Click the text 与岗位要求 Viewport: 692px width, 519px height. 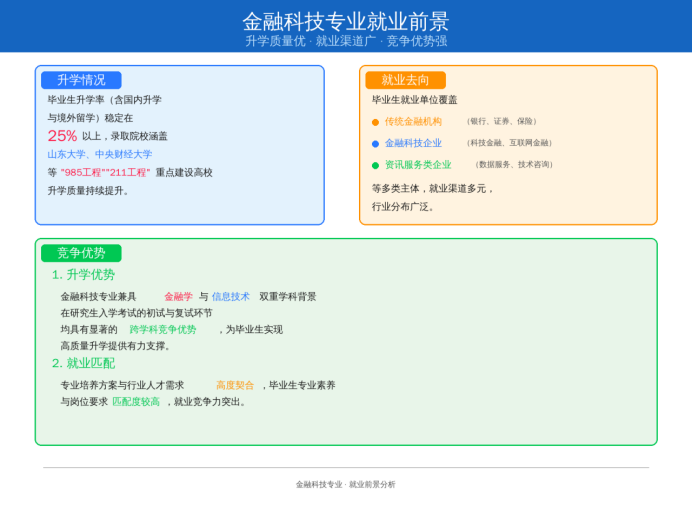[84, 402]
